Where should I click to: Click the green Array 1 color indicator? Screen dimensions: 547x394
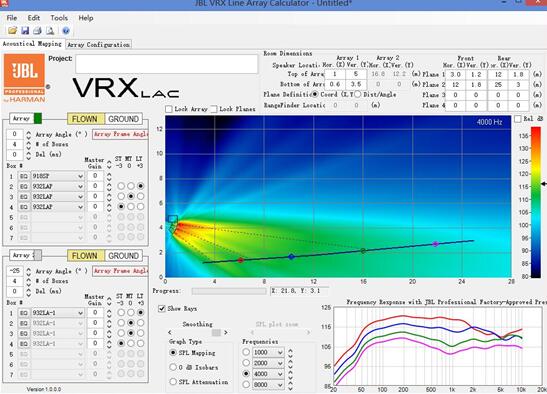point(38,118)
